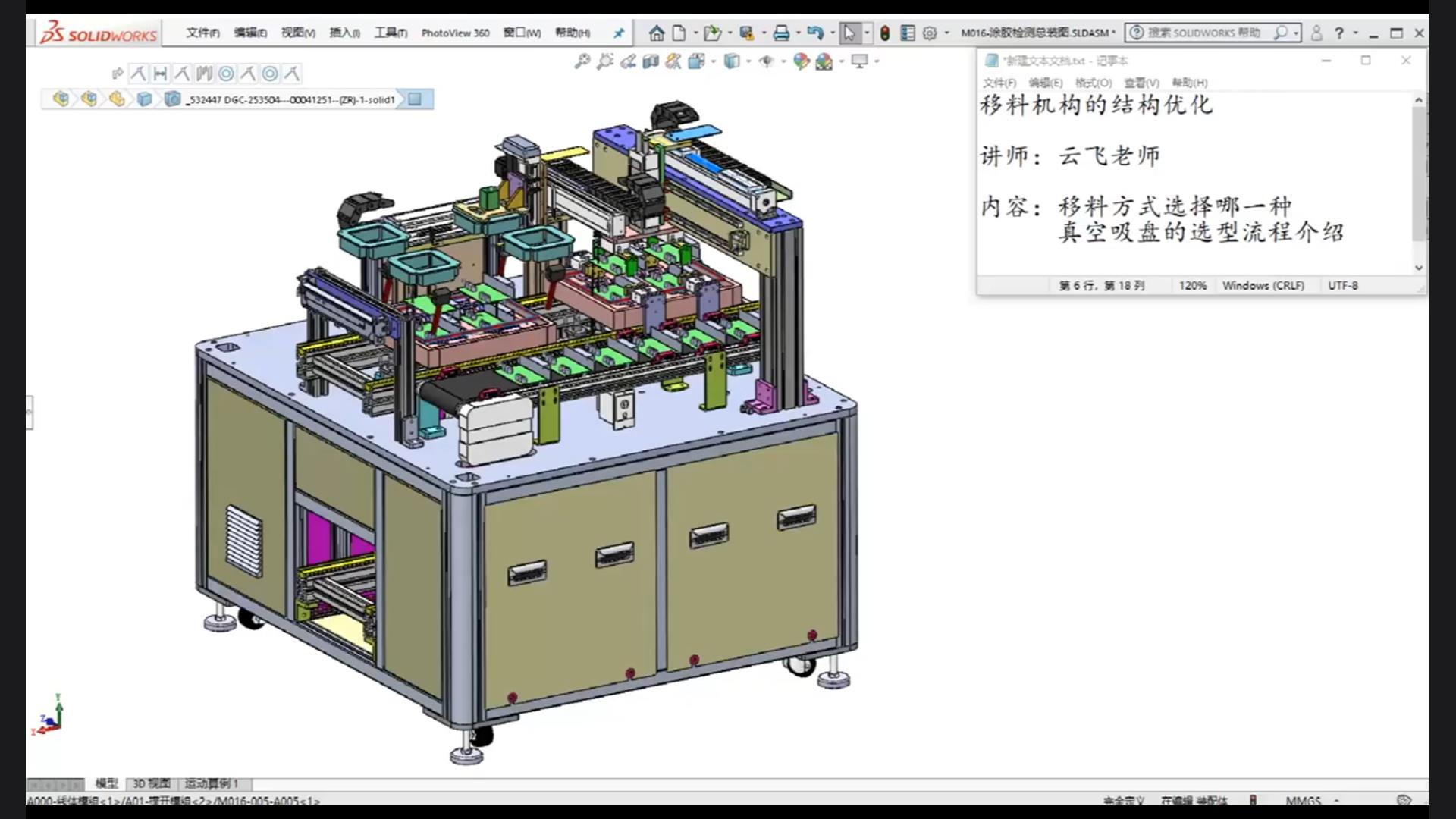The image size is (1456, 819).
Task: Expand View Orientation dropdown arrow
Action: tap(713, 61)
